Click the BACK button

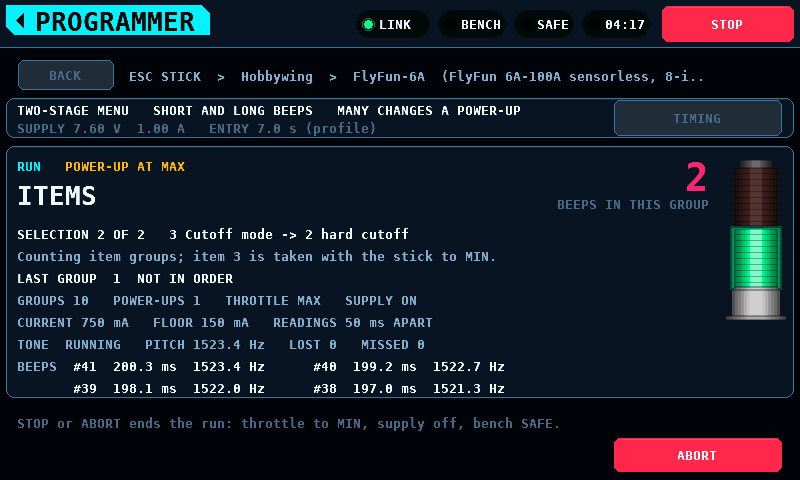click(x=66, y=75)
